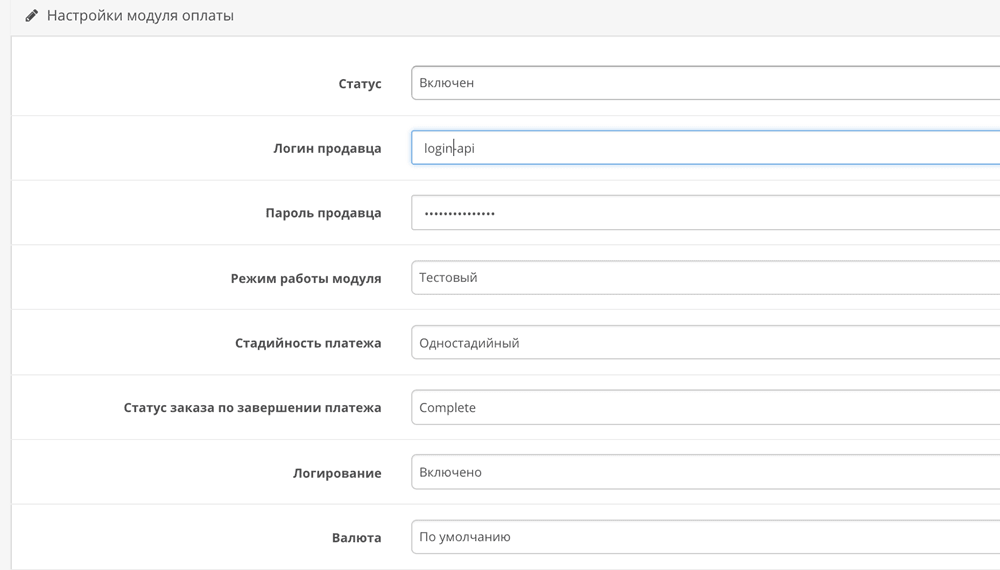Click the 'Стадийность платежа' label
Image resolution: width=1000 pixels, height=570 pixels.
point(308,343)
